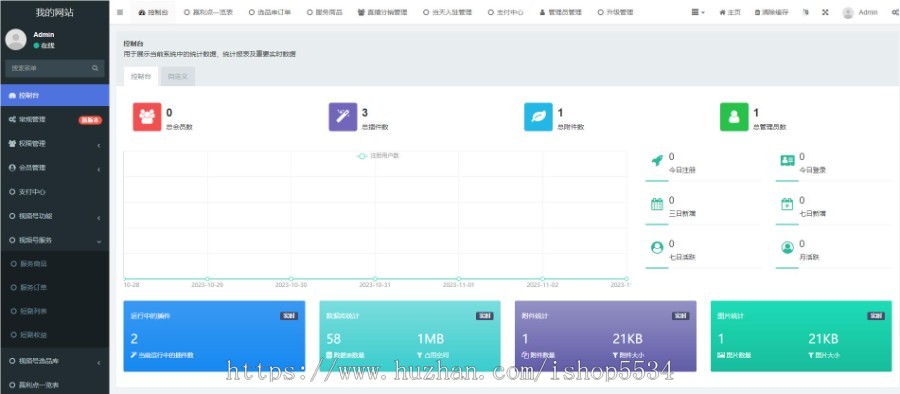Expand the 视频号功能 sidebar menu

click(55, 216)
